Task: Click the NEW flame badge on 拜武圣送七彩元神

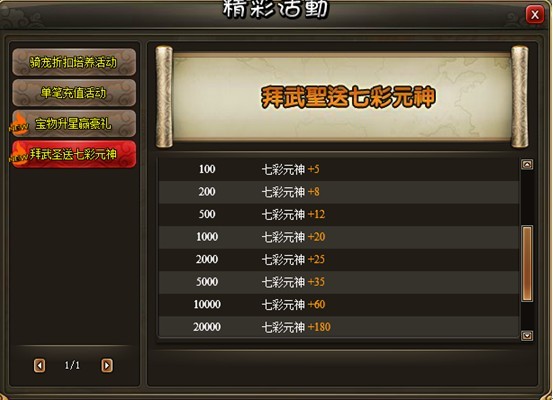Action: 19,154
